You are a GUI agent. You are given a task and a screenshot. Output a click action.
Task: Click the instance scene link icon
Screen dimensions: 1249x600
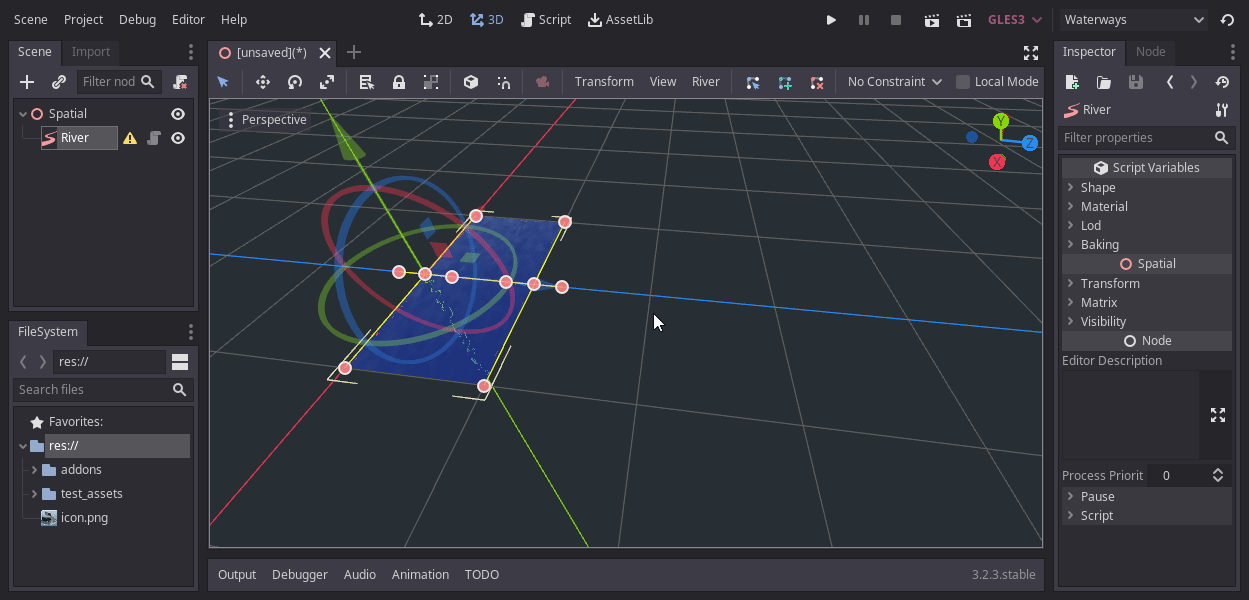click(x=59, y=82)
